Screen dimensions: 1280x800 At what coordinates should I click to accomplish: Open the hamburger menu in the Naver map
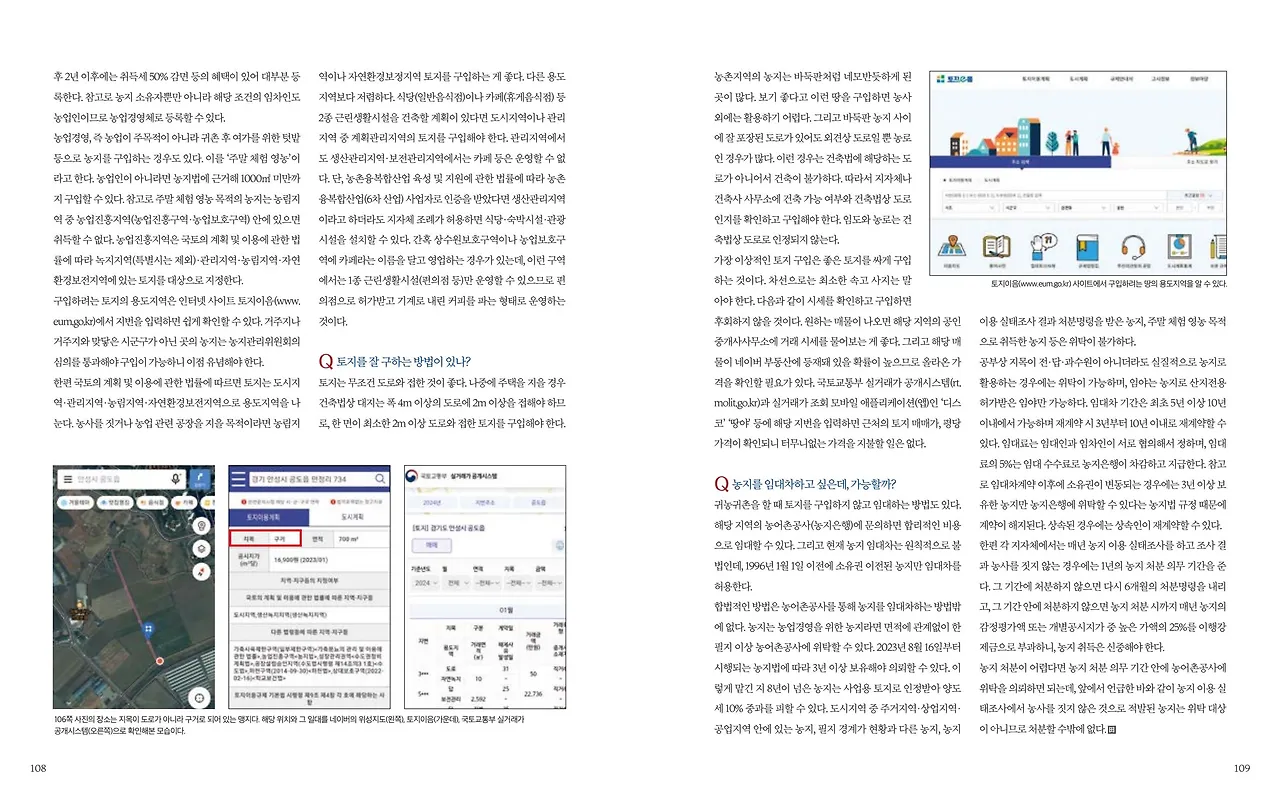click(68, 479)
